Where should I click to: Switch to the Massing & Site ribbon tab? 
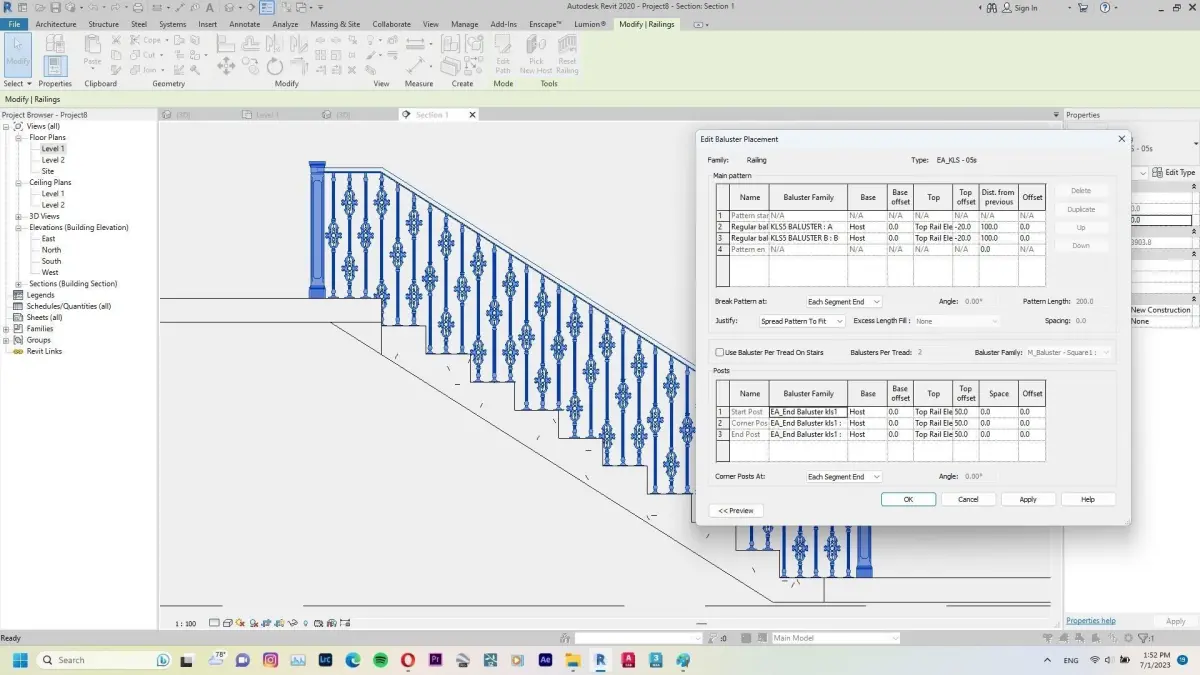(x=335, y=24)
